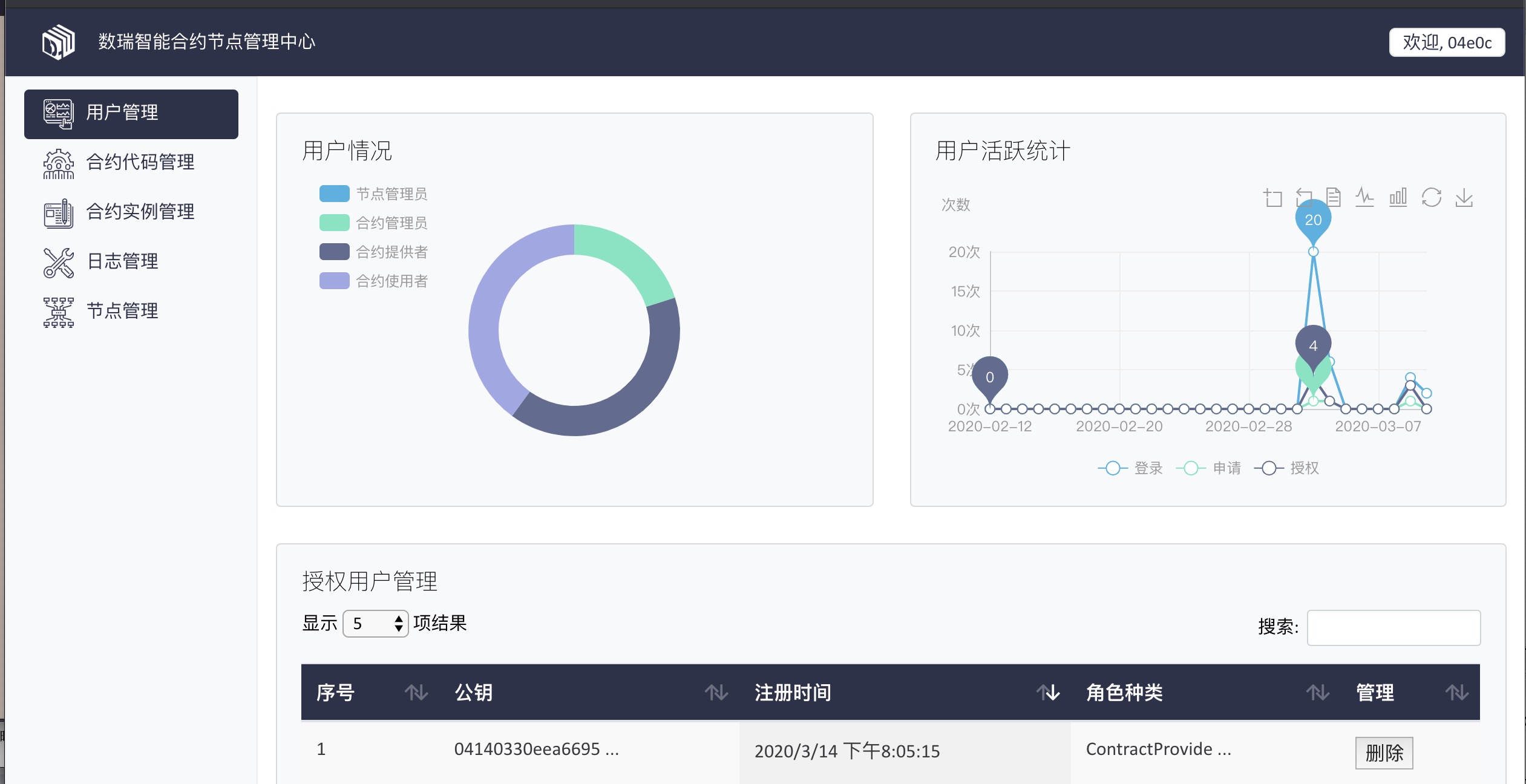Image resolution: width=1526 pixels, height=784 pixels.
Task: Toggle the 申请 series in the chart legend
Action: click(1210, 468)
